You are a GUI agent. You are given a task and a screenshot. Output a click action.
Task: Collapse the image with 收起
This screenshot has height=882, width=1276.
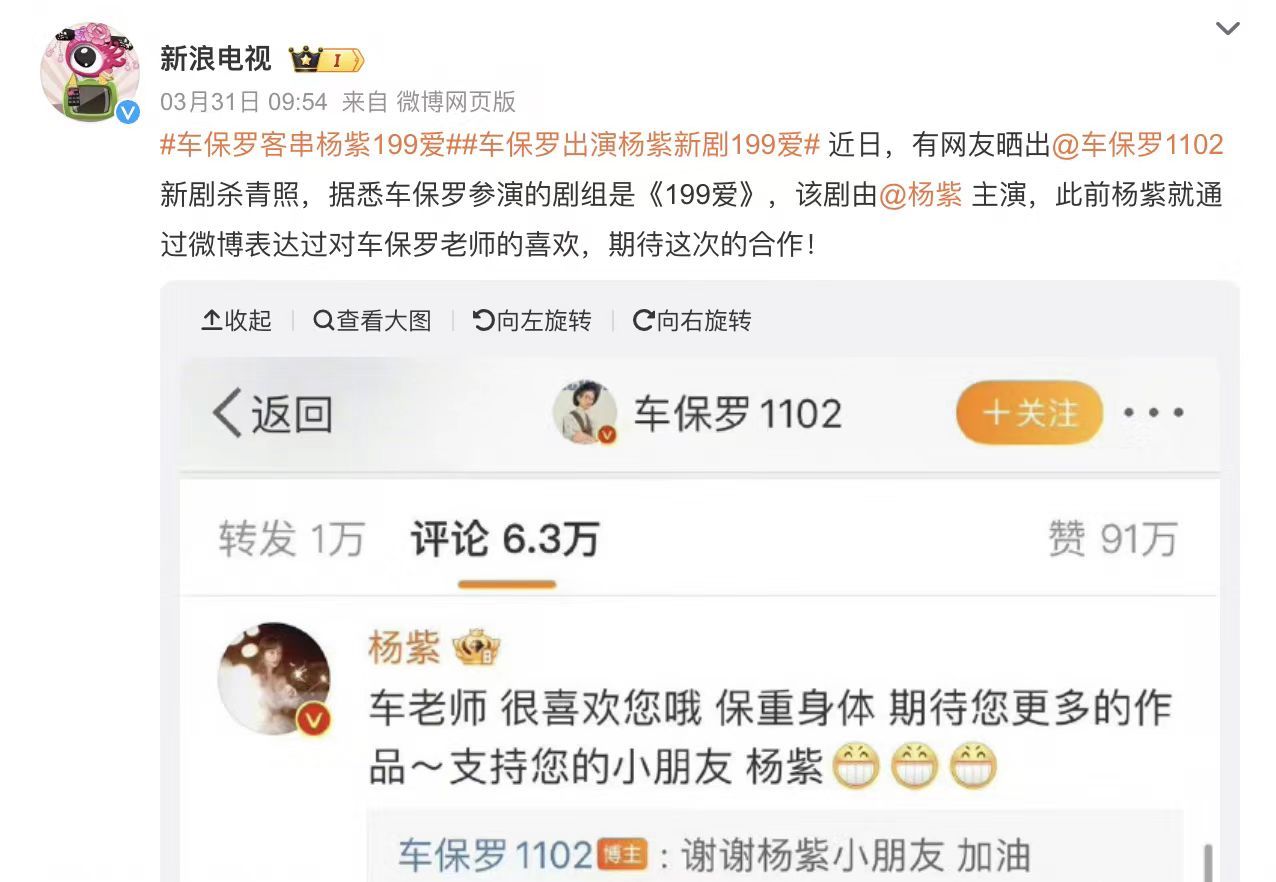pyautogui.click(x=237, y=320)
